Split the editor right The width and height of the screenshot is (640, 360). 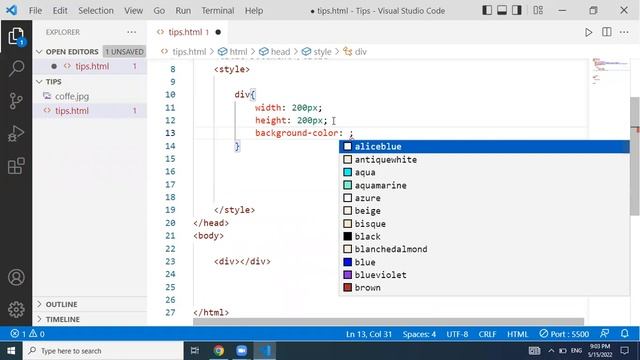click(x=607, y=32)
